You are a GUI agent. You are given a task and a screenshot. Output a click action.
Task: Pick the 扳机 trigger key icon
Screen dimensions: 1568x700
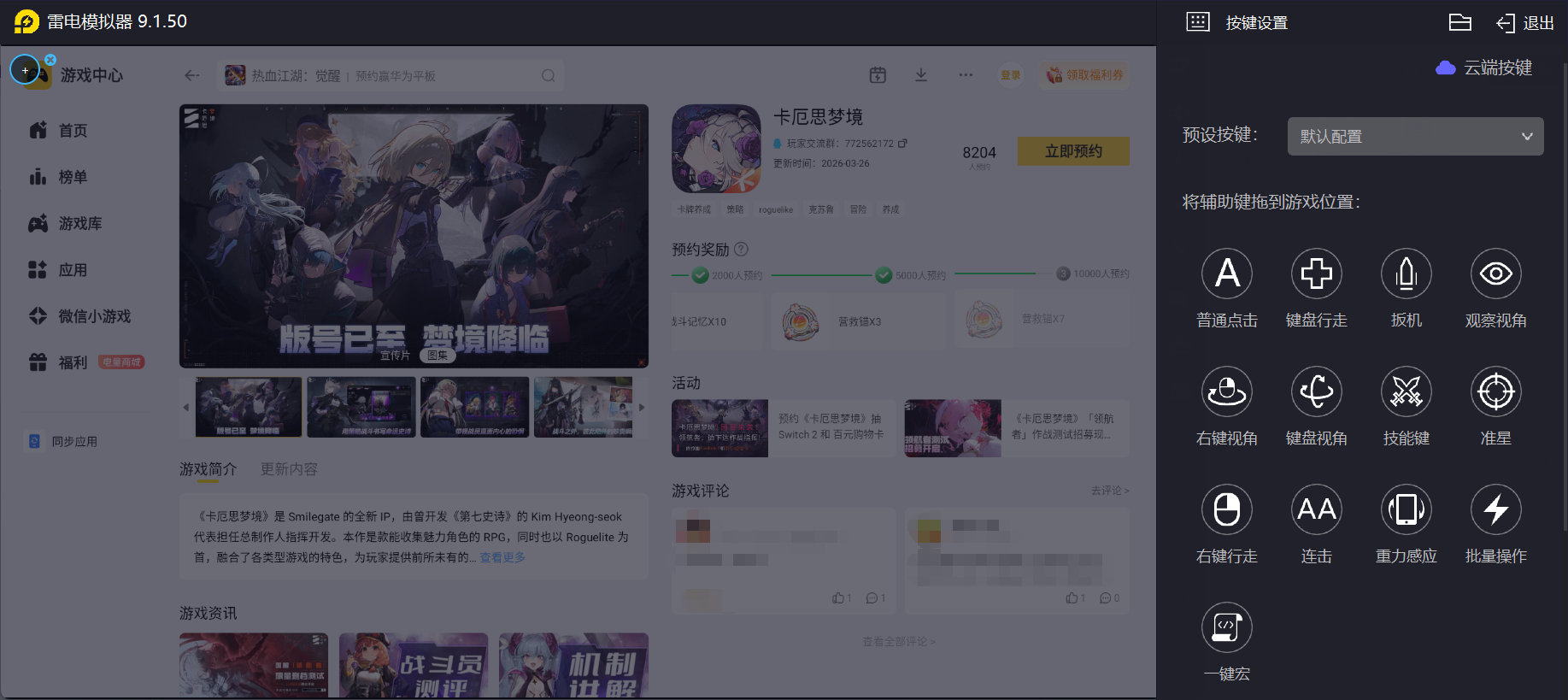tap(1407, 274)
